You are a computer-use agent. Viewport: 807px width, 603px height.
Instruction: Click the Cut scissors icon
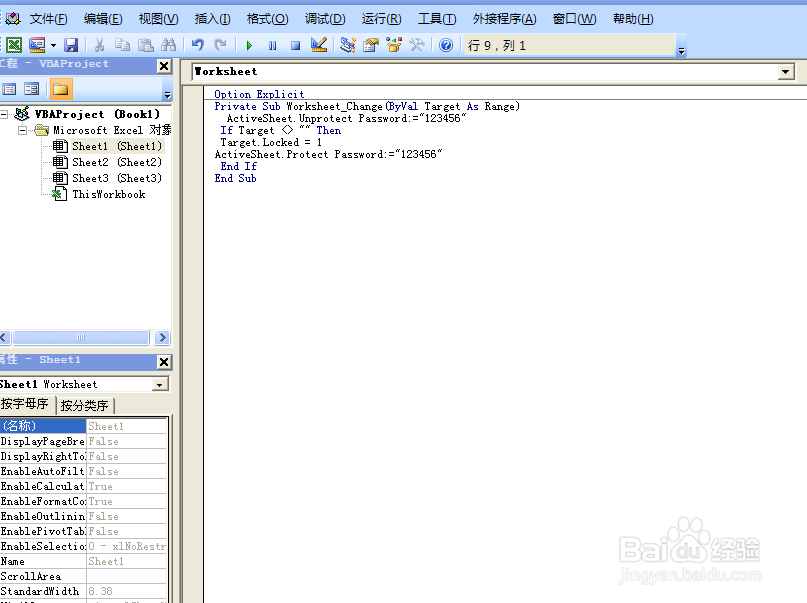point(99,45)
